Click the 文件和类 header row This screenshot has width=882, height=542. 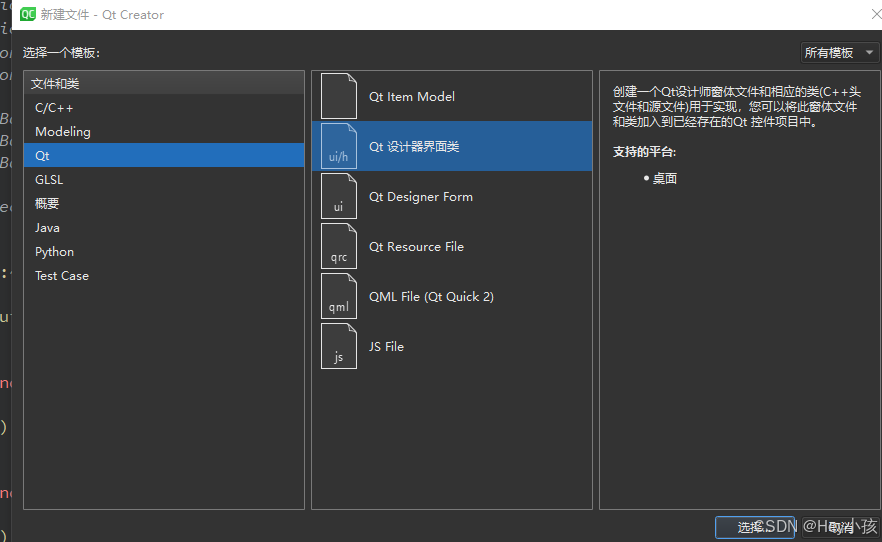coord(164,83)
